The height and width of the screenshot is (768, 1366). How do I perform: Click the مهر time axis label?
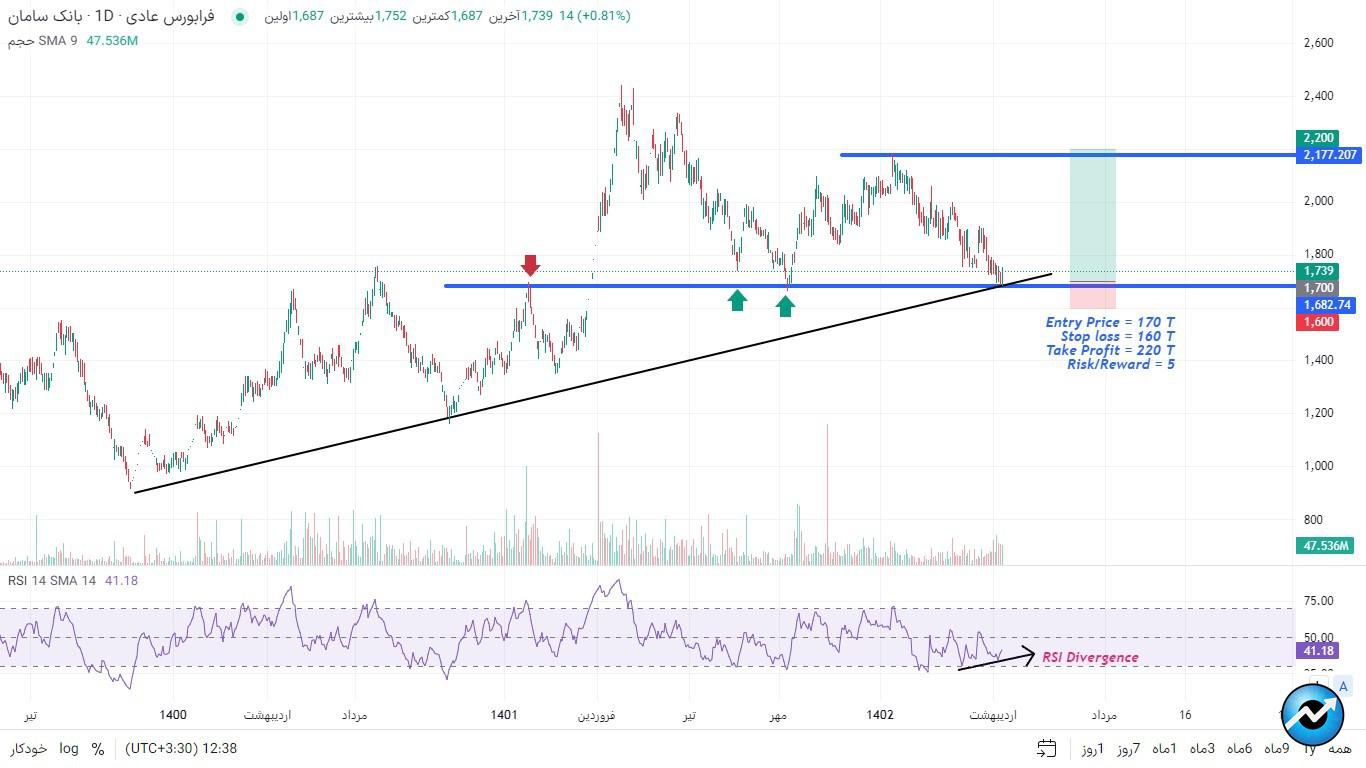point(778,716)
